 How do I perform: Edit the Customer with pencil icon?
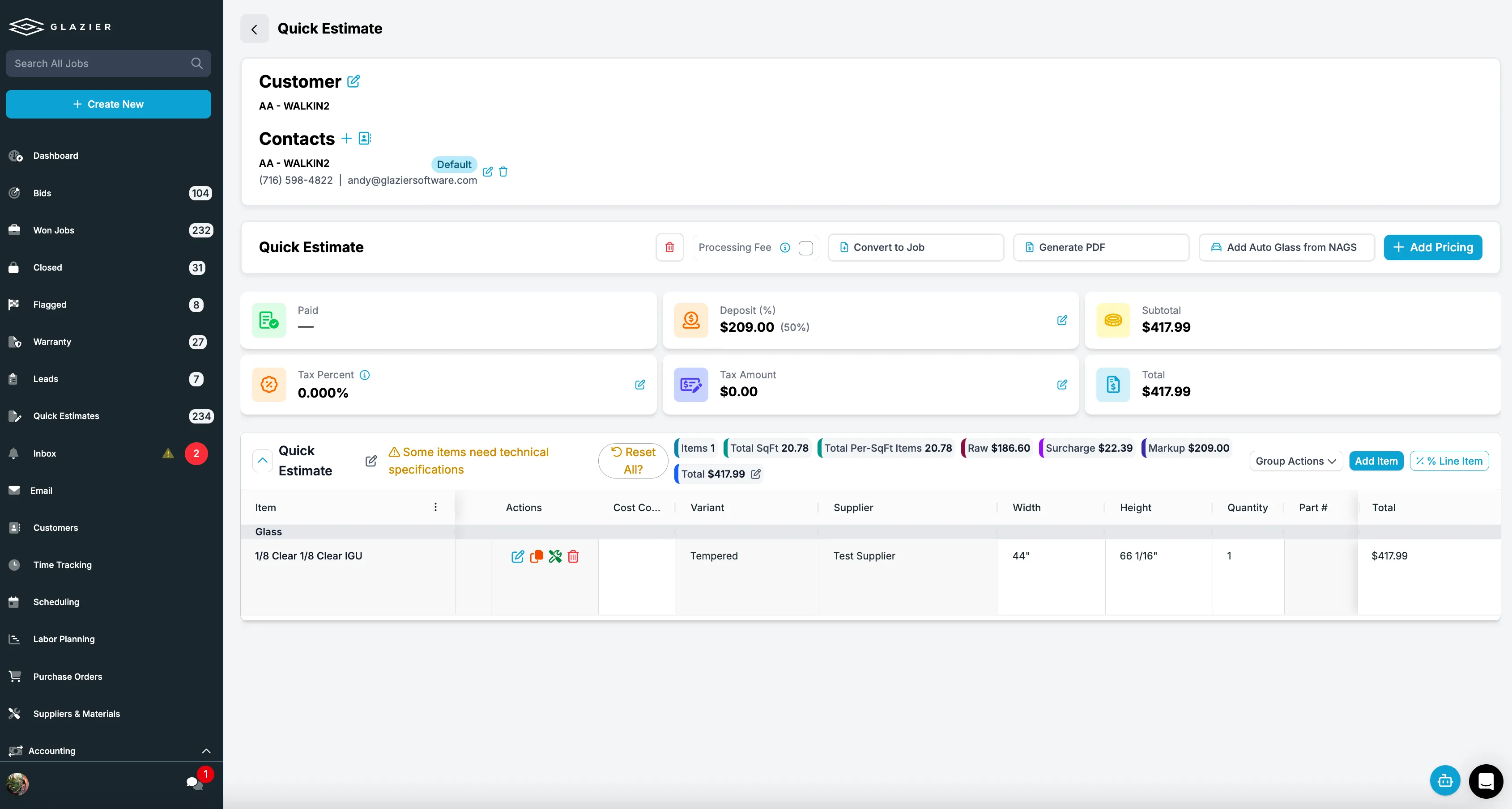pos(354,81)
